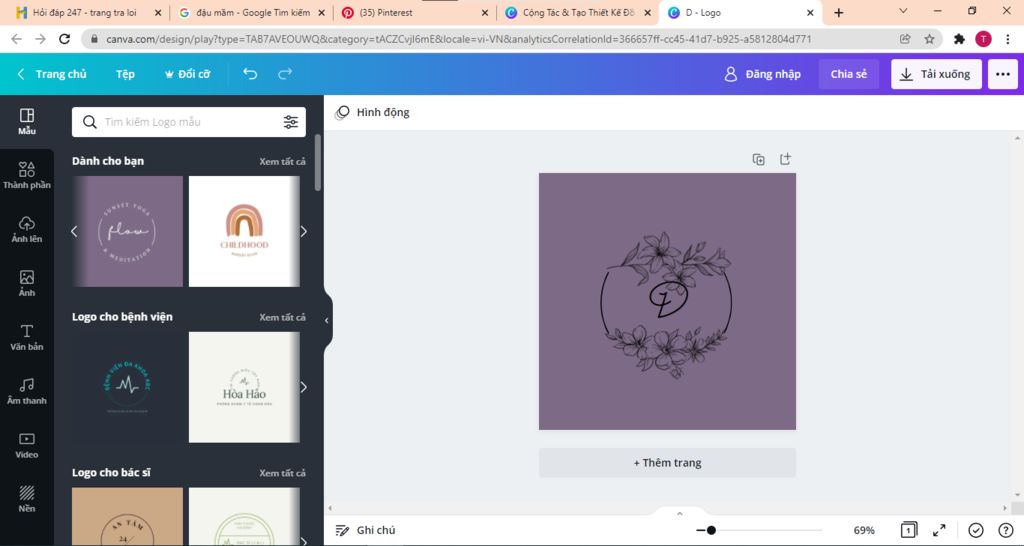The height and width of the screenshot is (546, 1024).
Task: Select the teal heartbeat hospital logo template
Action: (x=127, y=387)
